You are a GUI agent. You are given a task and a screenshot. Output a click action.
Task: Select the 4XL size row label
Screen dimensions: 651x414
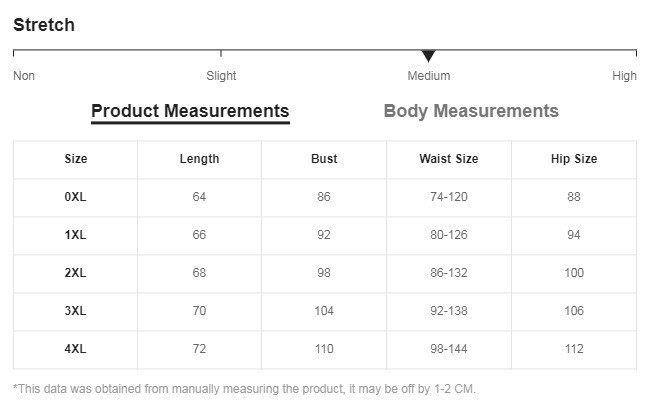click(76, 349)
